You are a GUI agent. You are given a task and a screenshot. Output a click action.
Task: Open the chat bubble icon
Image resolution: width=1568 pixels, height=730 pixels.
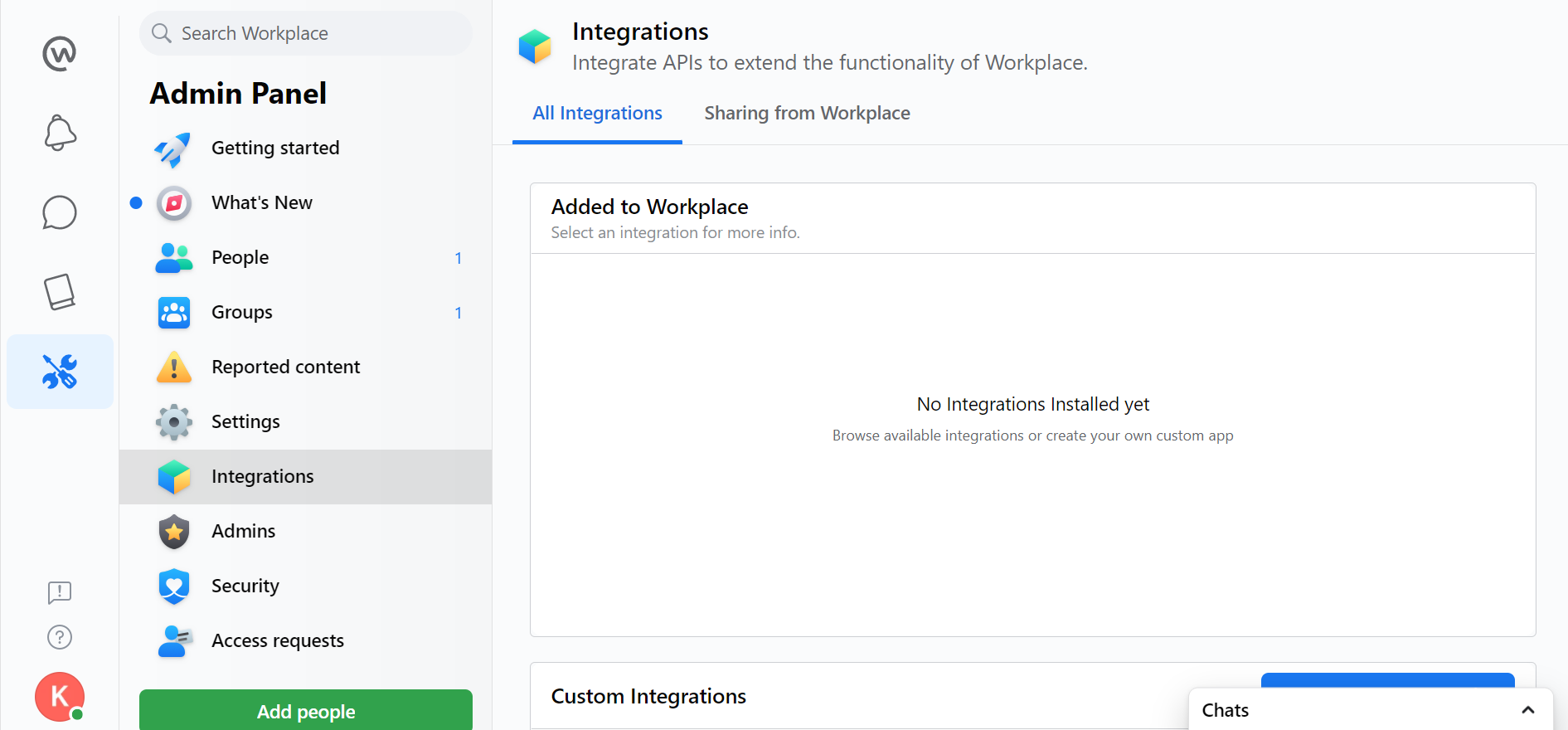60,212
